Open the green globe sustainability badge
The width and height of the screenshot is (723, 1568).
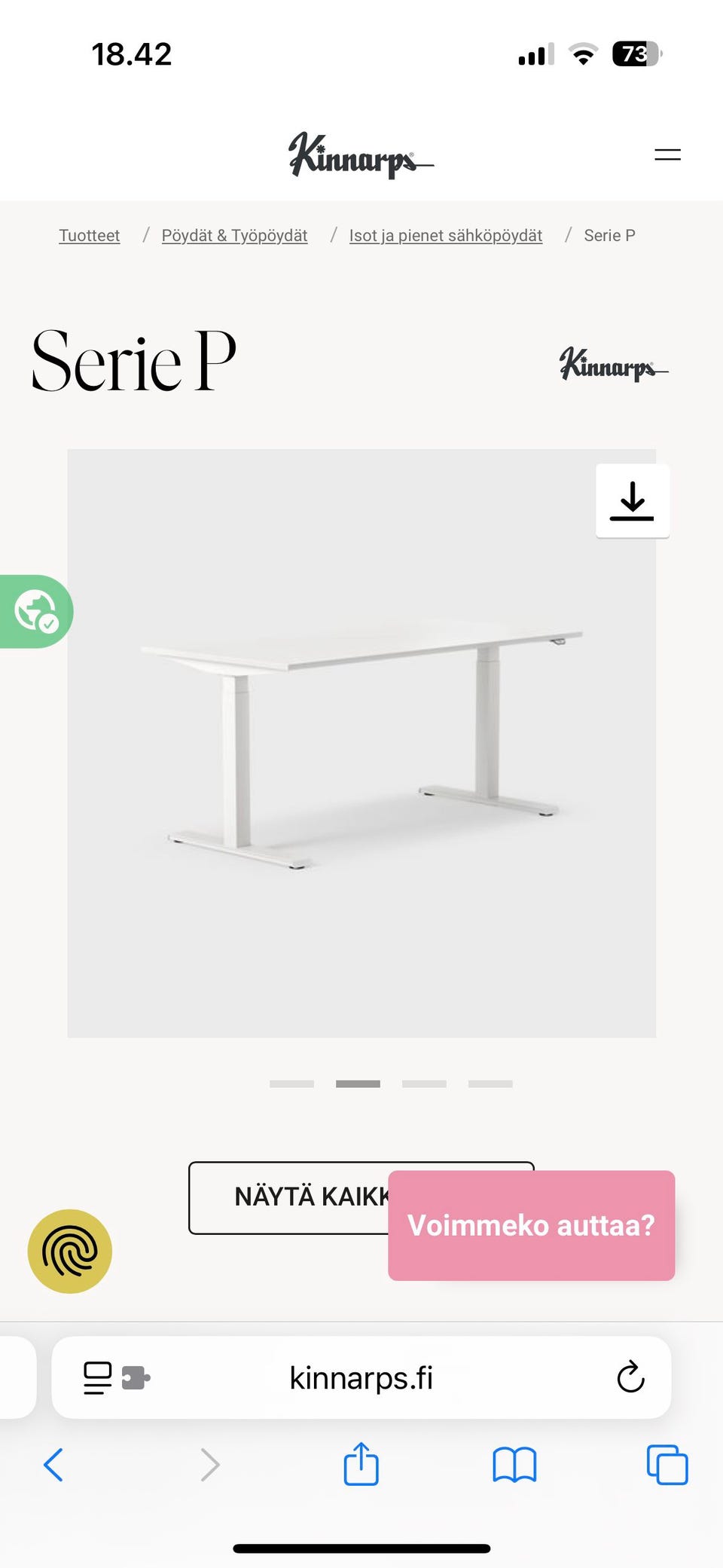point(35,611)
